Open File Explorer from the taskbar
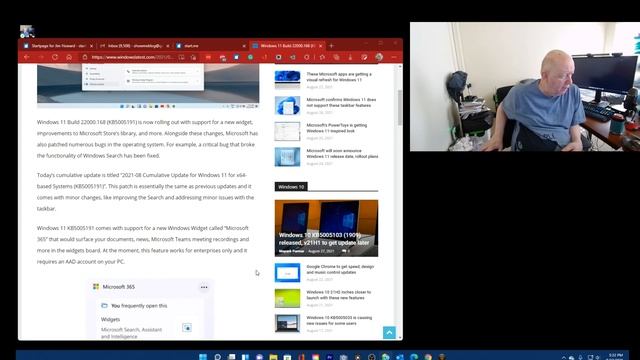Screen dimensions: 640x360 pyautogui.click(x=273, y=357)
